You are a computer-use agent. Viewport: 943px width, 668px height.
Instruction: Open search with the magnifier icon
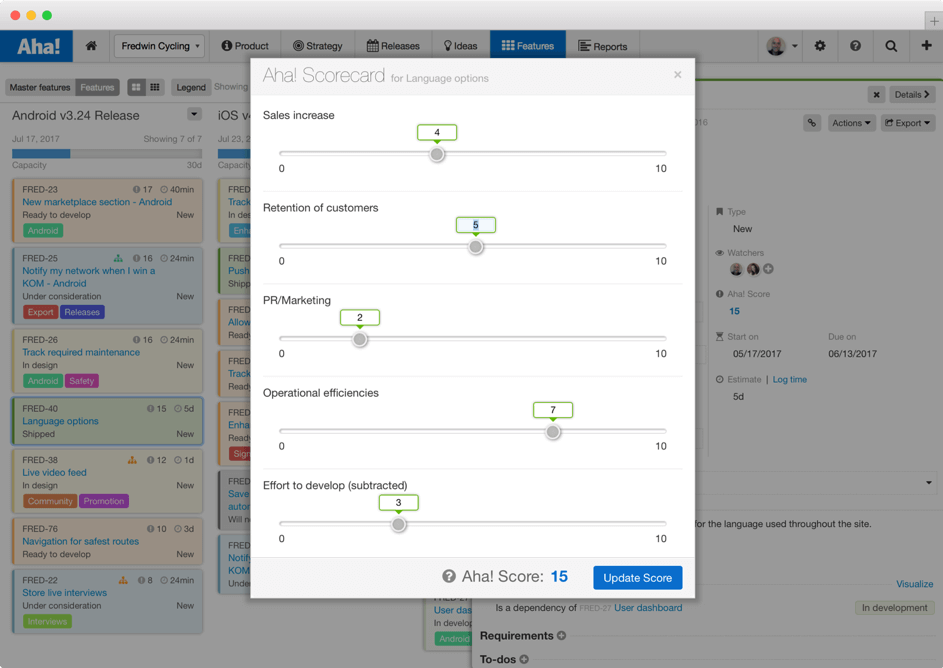891,46
